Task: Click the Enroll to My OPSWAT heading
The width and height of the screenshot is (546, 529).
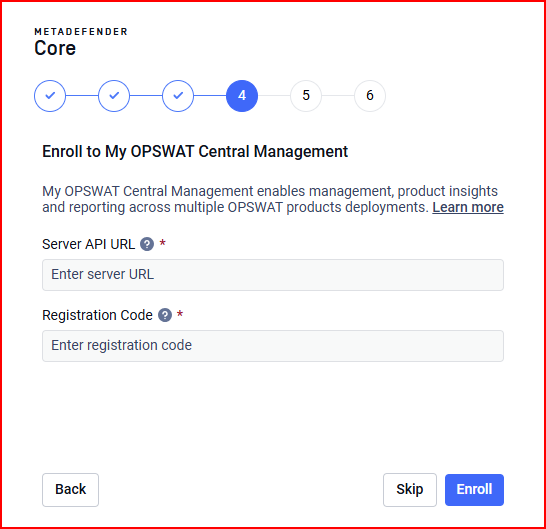Action: coord(195,152)
